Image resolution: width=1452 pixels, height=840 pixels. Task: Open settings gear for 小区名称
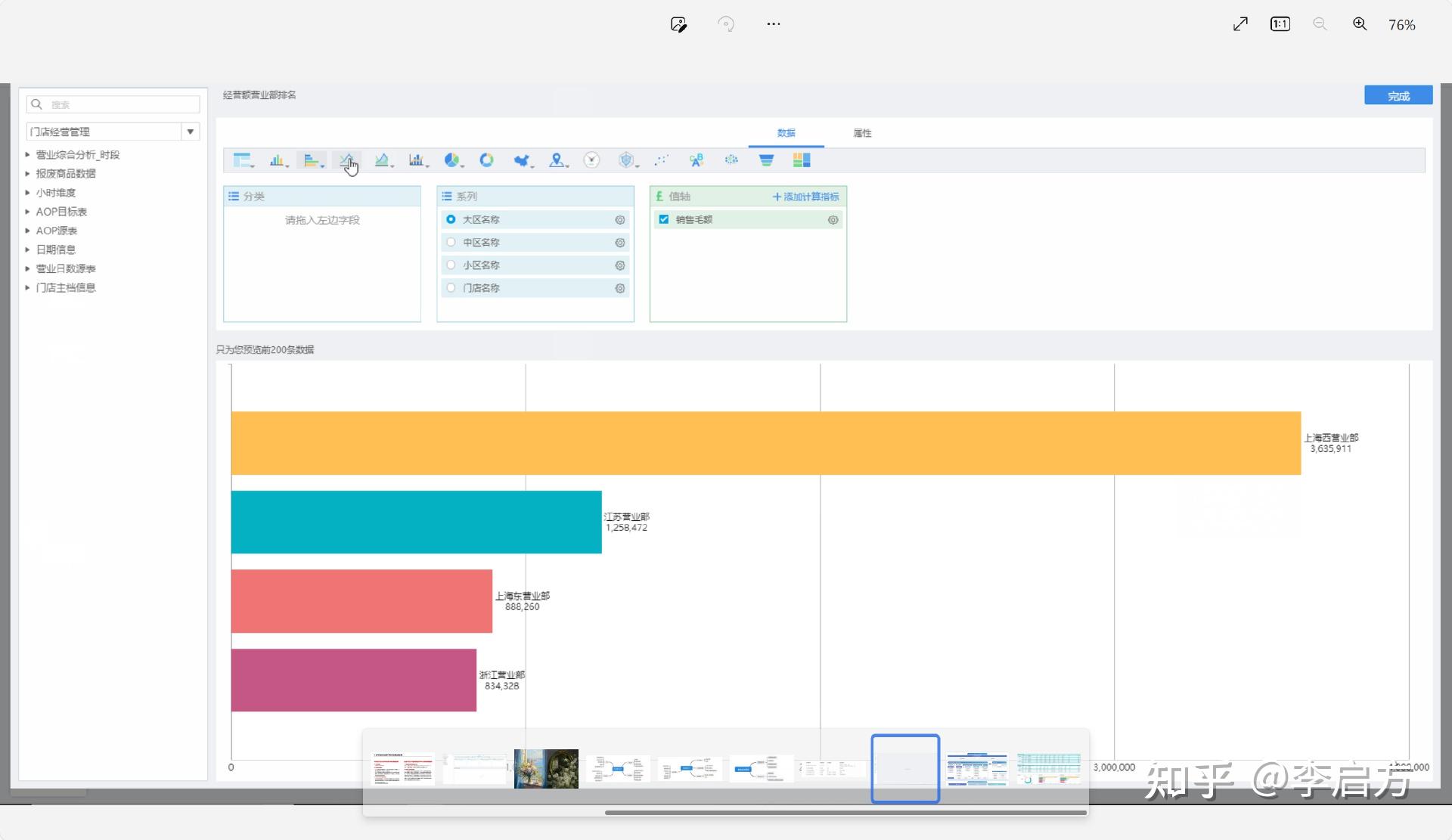pyautogui.click(x=620, y=265)
